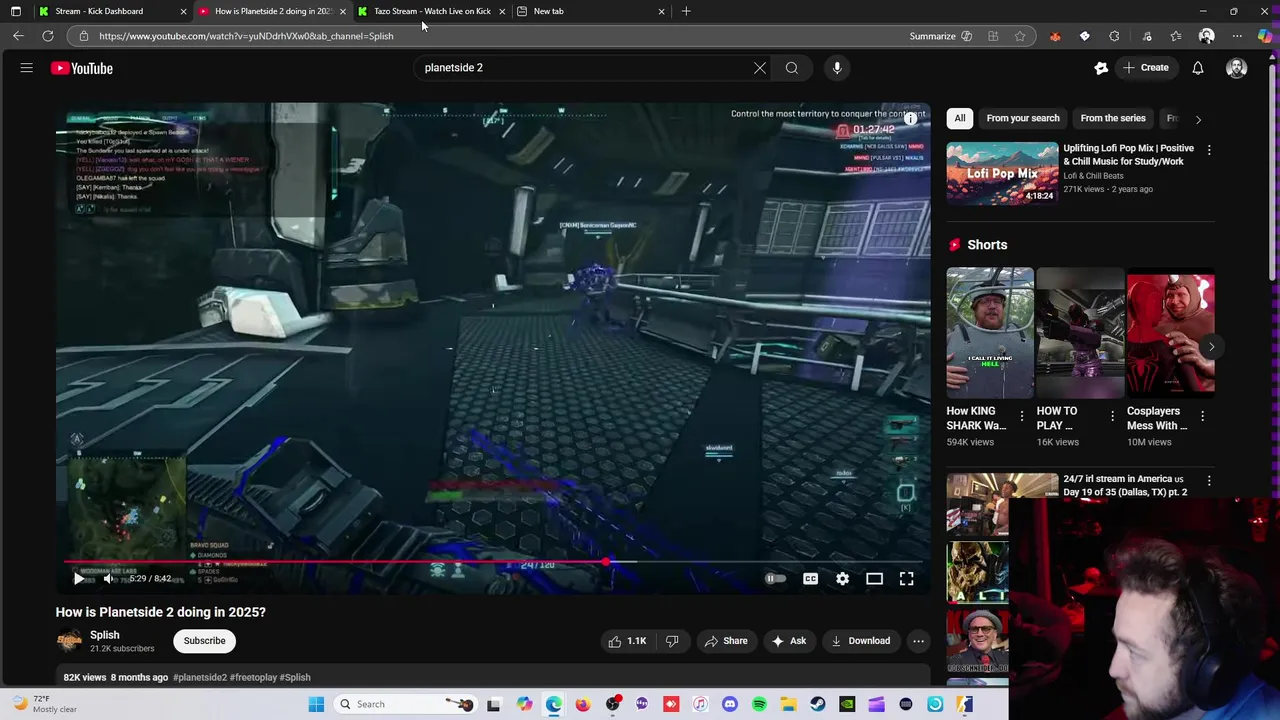Click the Create button

point(1146,68)
